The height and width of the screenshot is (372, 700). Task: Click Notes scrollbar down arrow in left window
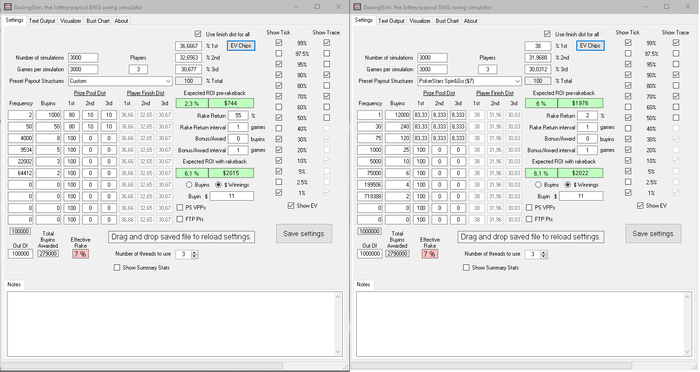(x=338, y=352)
